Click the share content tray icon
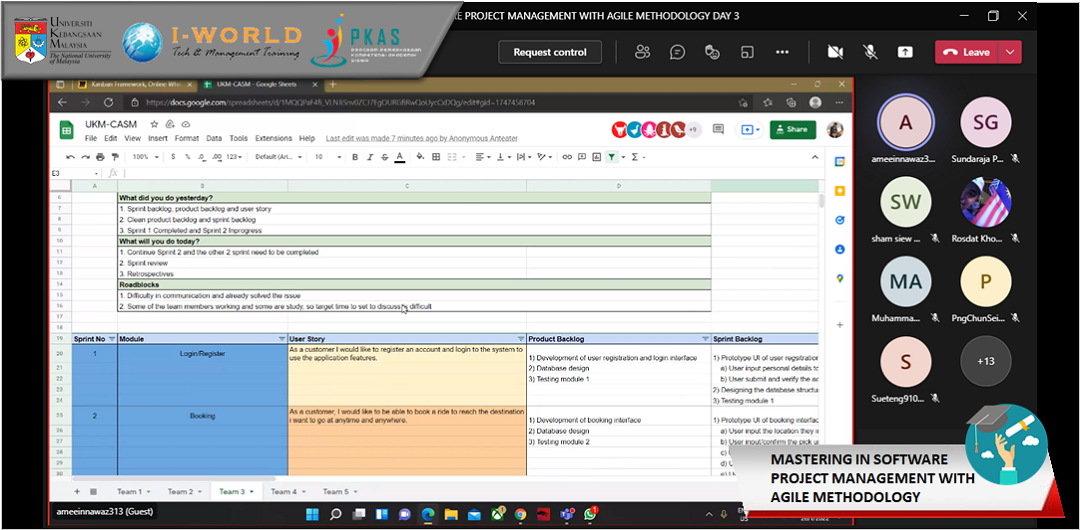 coord(904,52)
